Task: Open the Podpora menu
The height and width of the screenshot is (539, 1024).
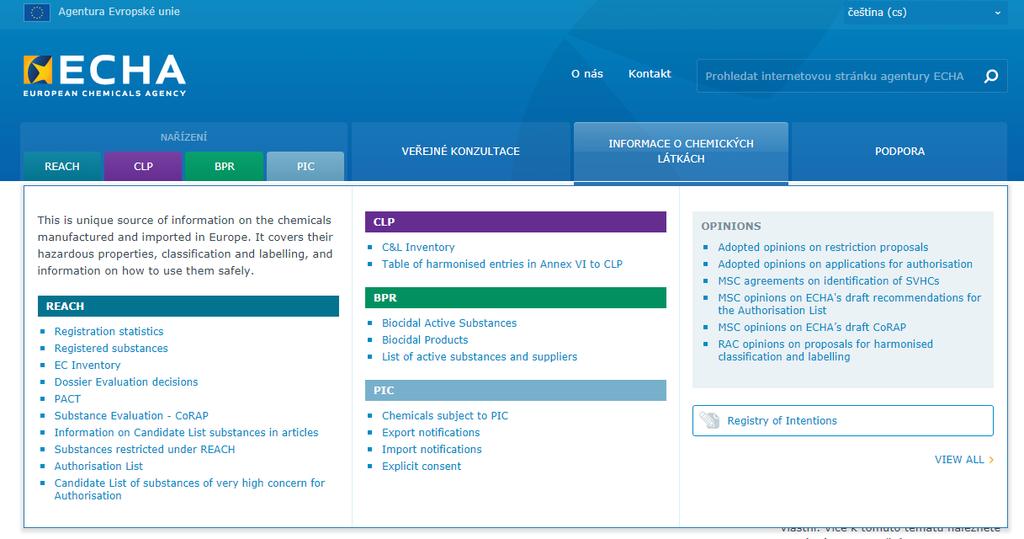Action: coord(899,152)
